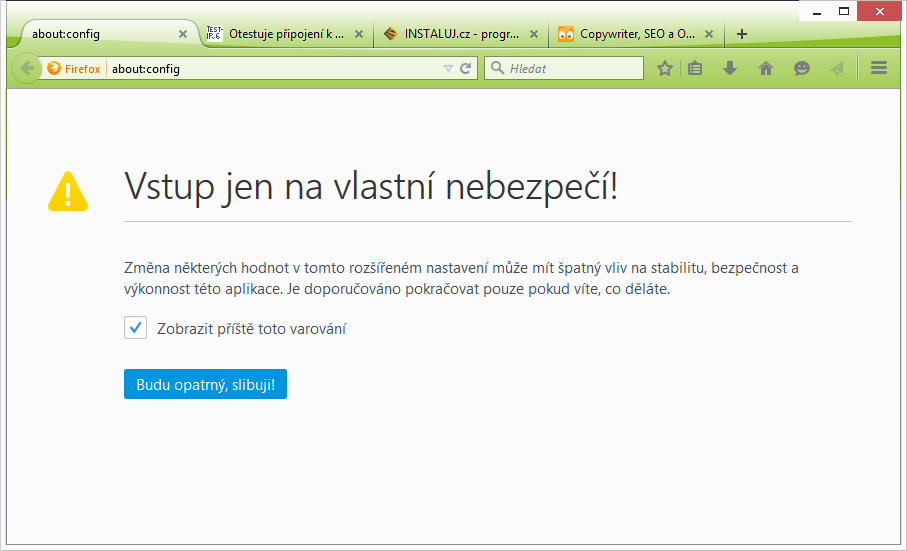The height and width of the screenshot is (551, 907).
Task: Close the Copywriter, SEO tab
Action: pos(709,34)
